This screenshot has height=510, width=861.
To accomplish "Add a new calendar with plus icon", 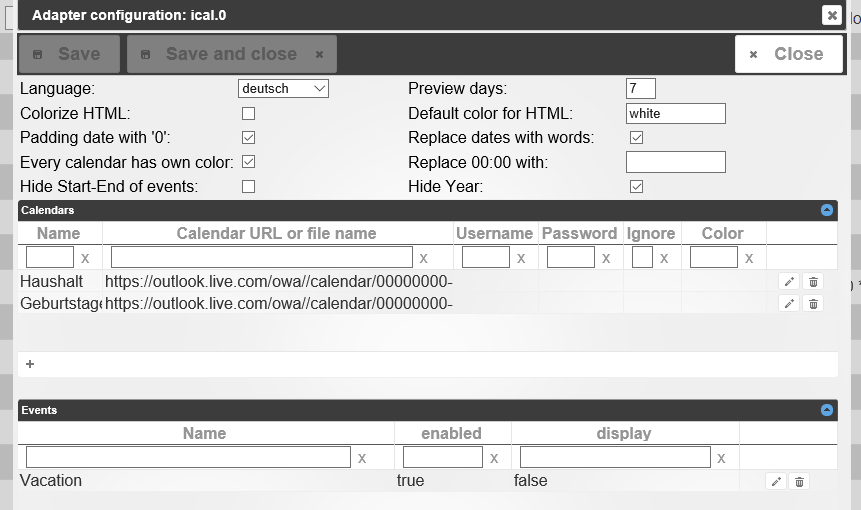I will point(29,365).
